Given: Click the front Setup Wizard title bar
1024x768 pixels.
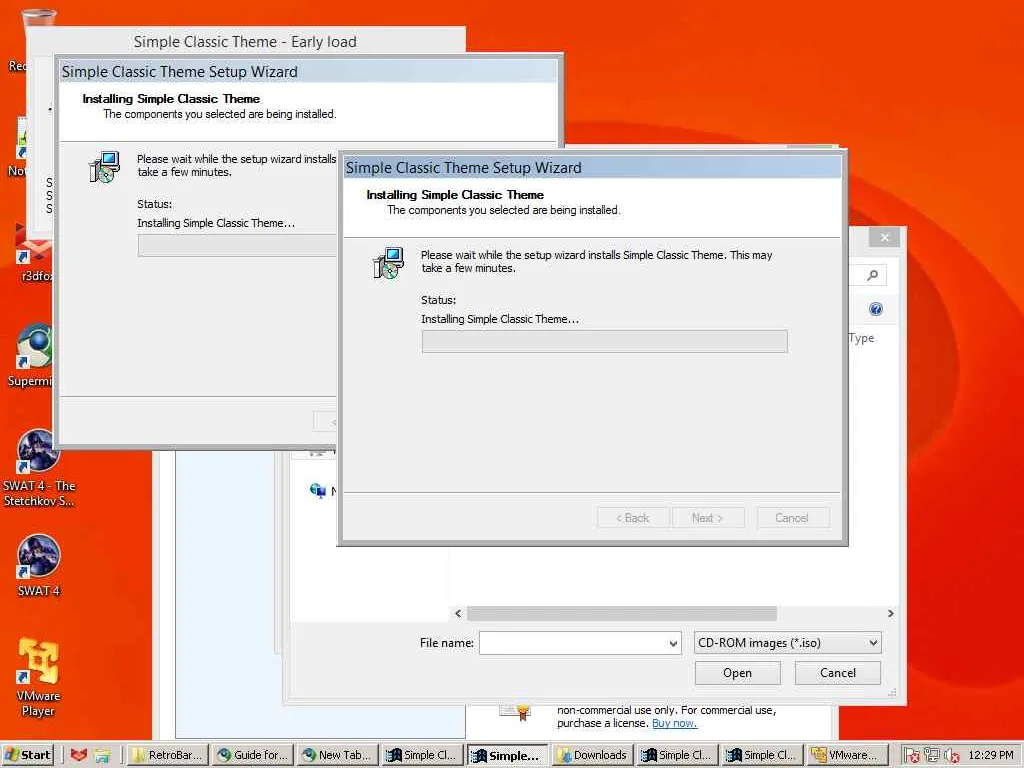Looking at the screenshot, I should coord(592,168).
